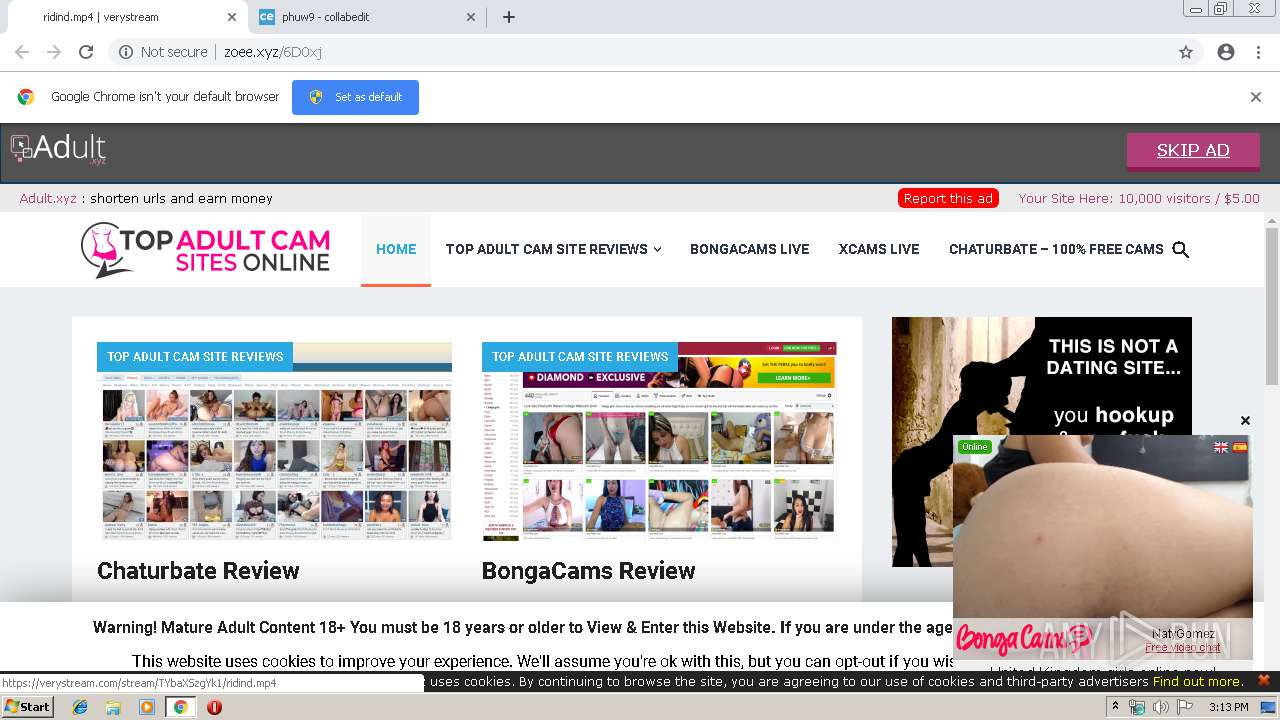The width and height of the screenshot is (1280, 720).
Task: Dismiss the bottom cookie notice bar
Action: pos(1263,681)
